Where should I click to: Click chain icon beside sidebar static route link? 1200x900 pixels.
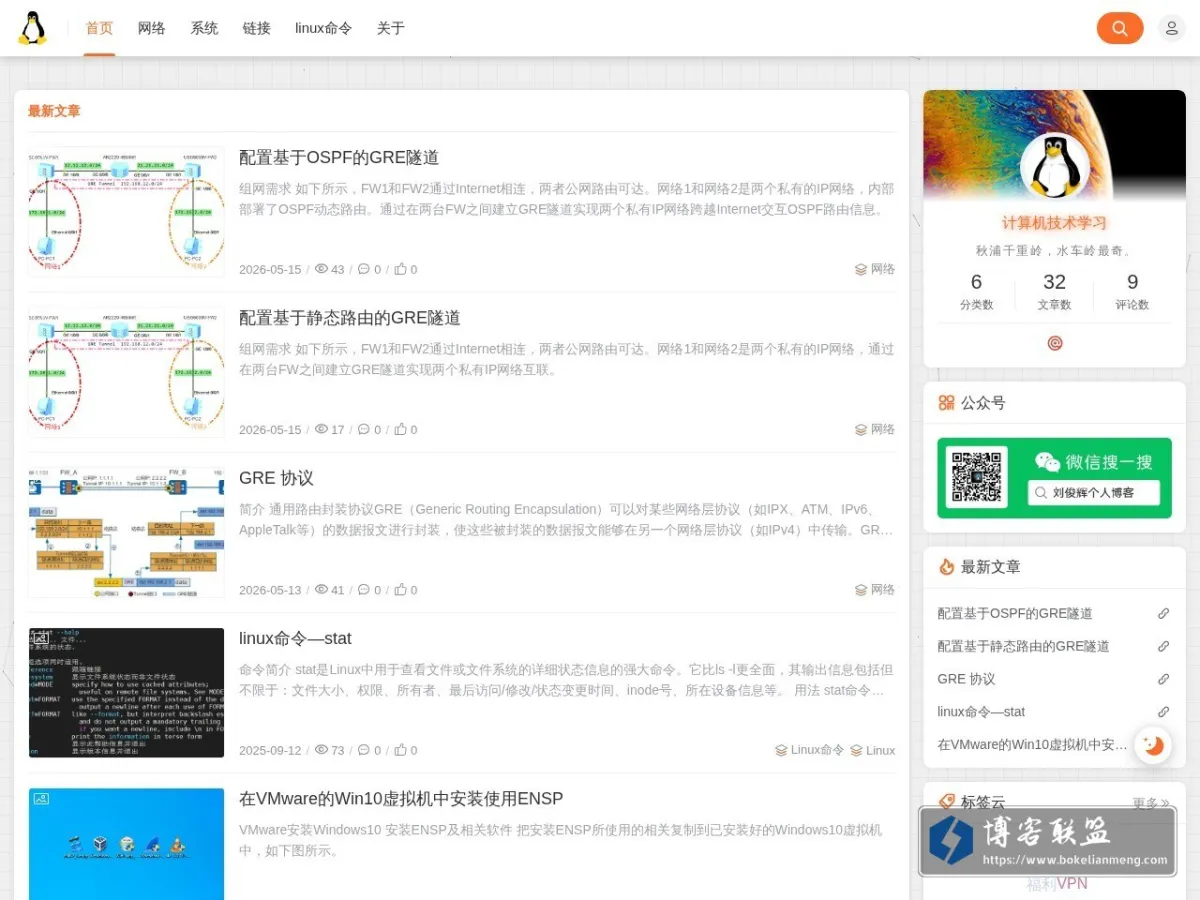(1163, 646)
